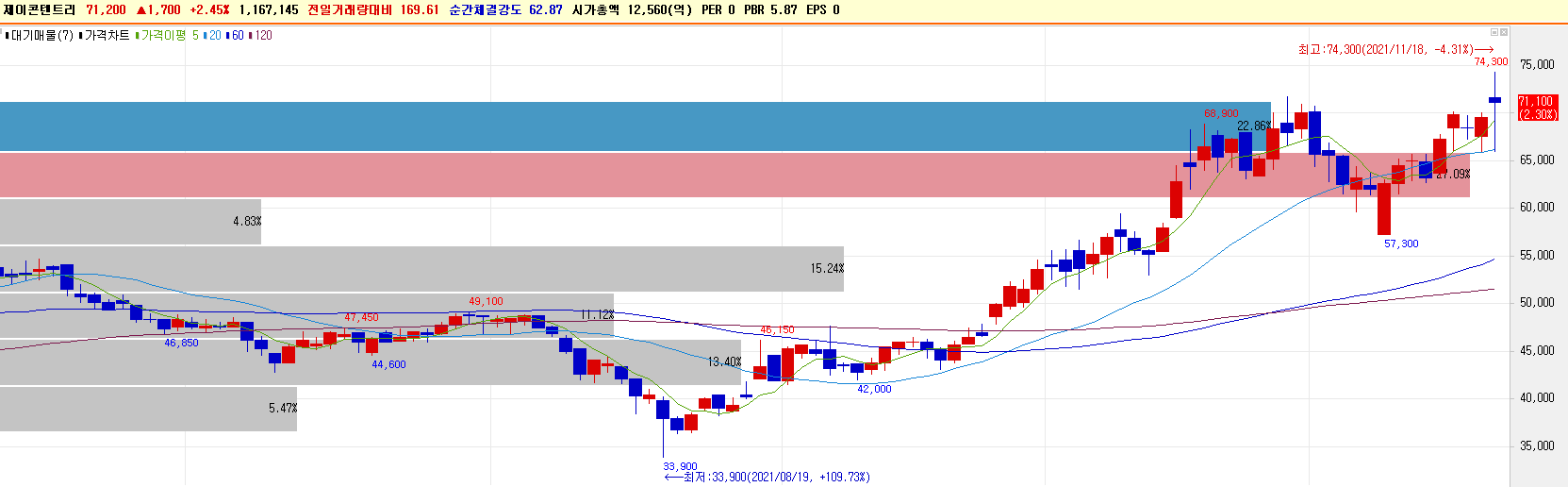Select the gray volume bar labeled 5.47%
The width and height of the screenshot is (1568, 487).
click(148, 409)
